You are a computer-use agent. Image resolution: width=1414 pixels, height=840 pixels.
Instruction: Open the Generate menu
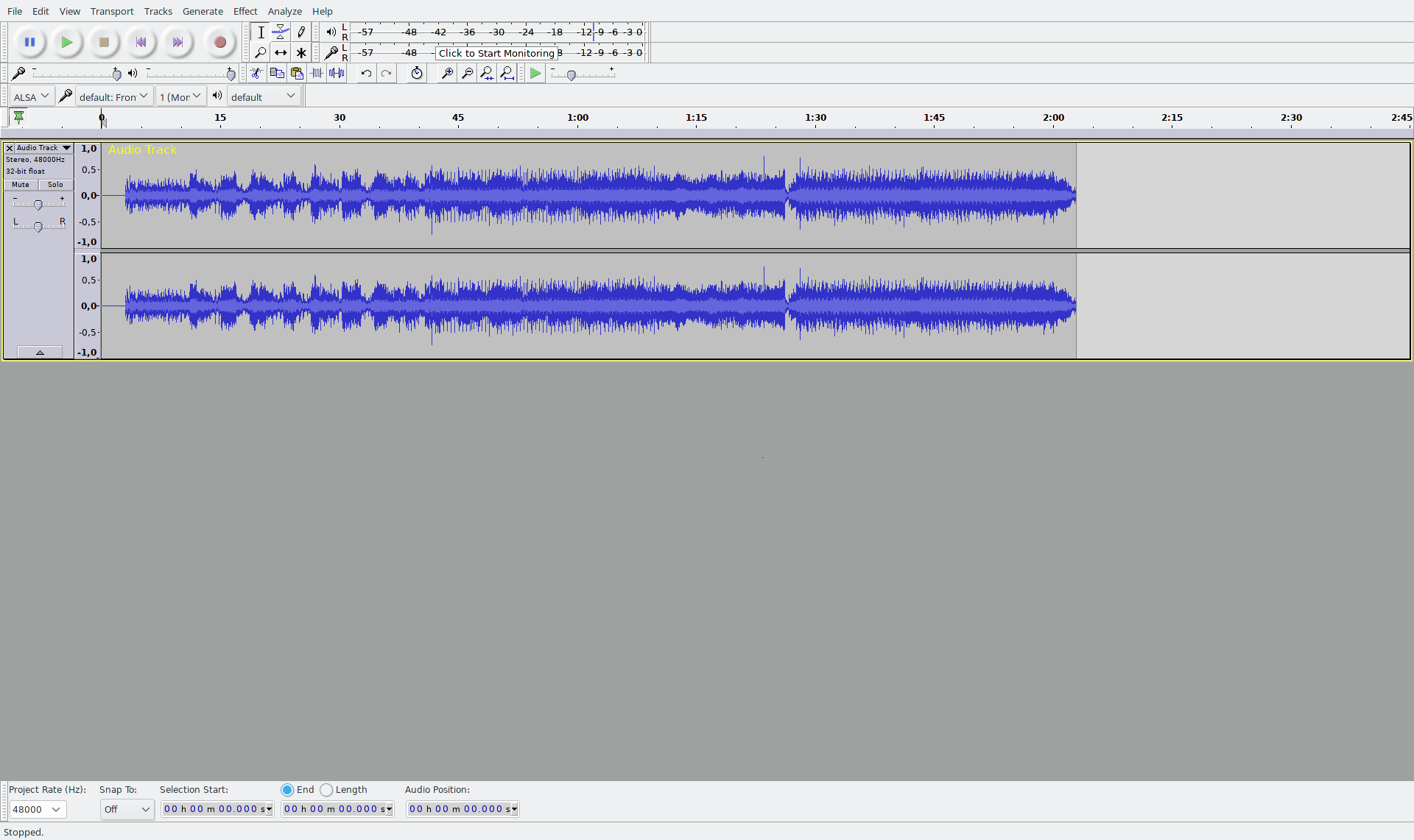[x=203, y=11]
